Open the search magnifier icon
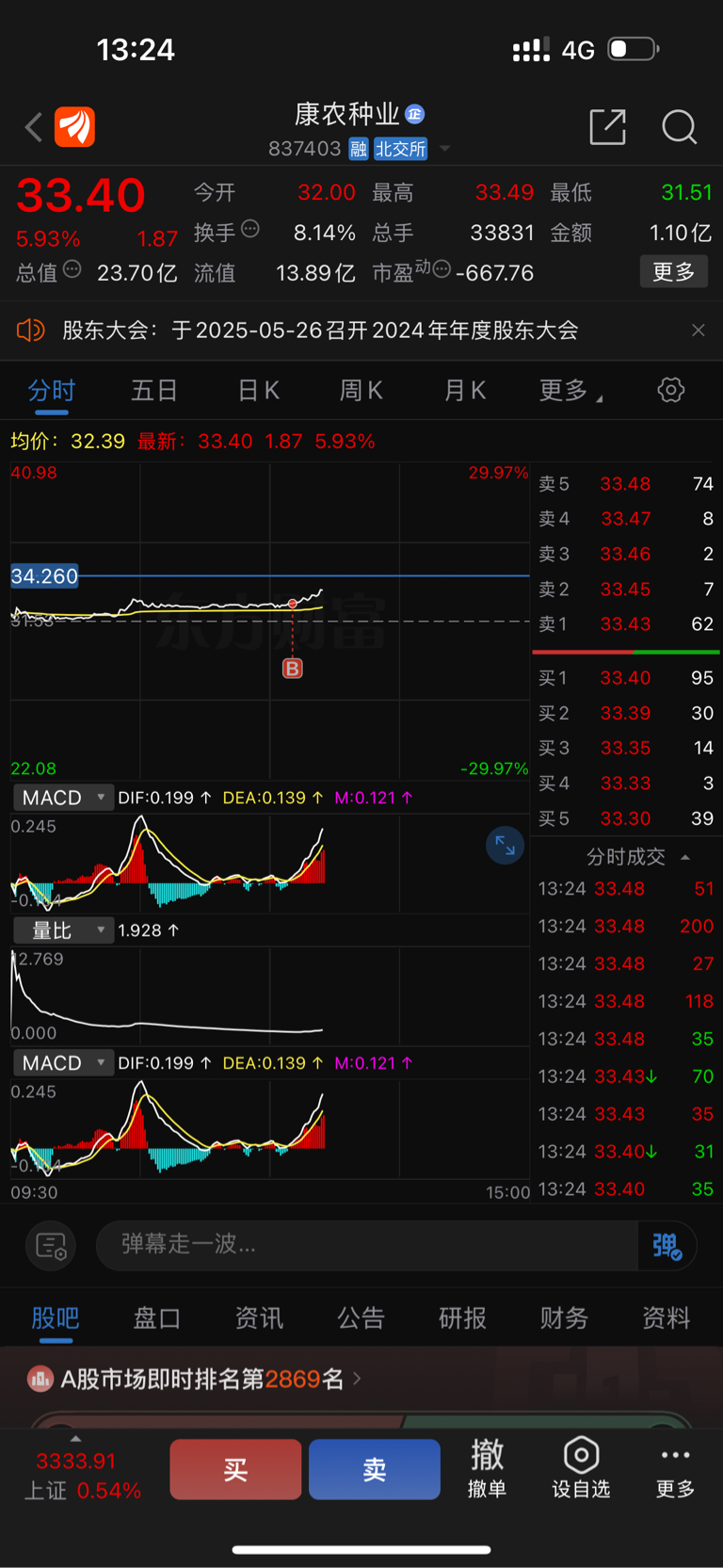This screenshot has height=1568, width=723. tap(679, 127)
